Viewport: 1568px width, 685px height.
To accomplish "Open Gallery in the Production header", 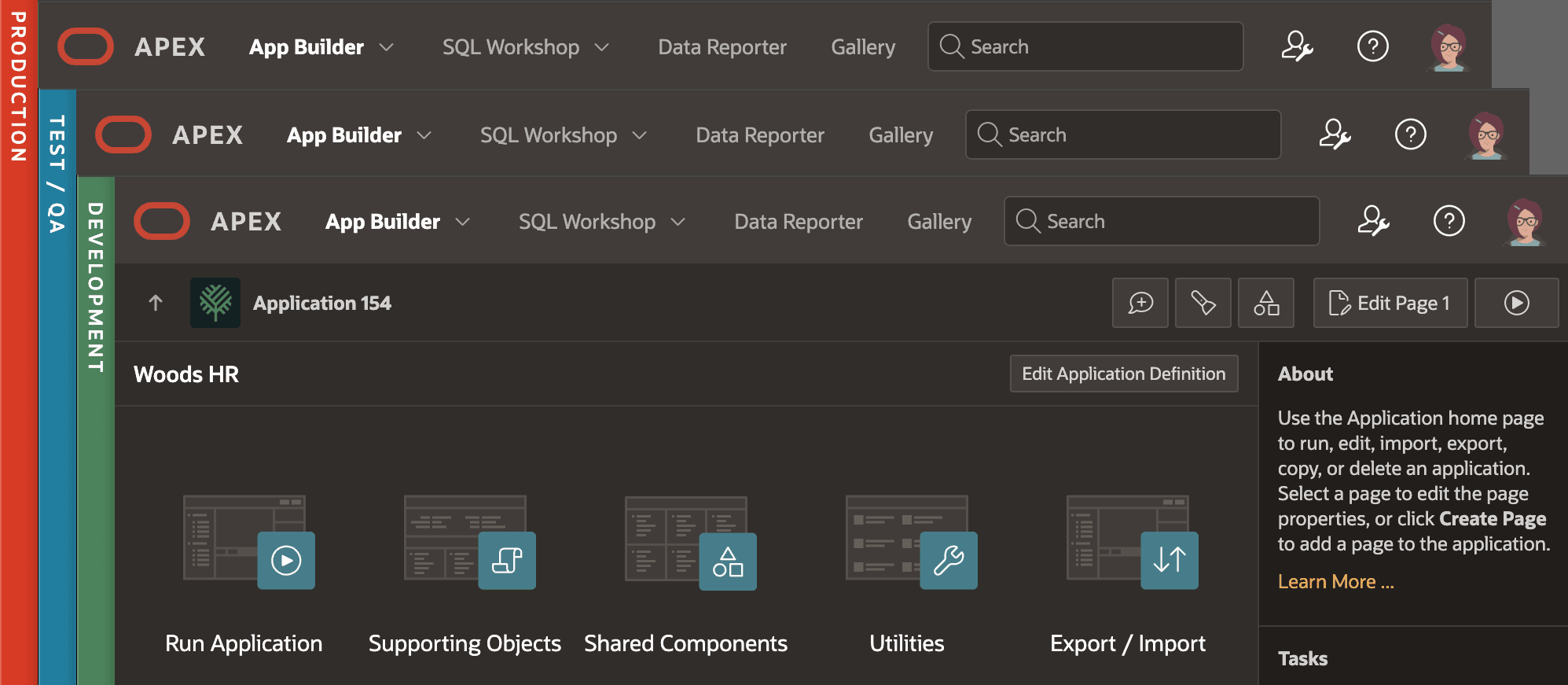I will point(863,47).
